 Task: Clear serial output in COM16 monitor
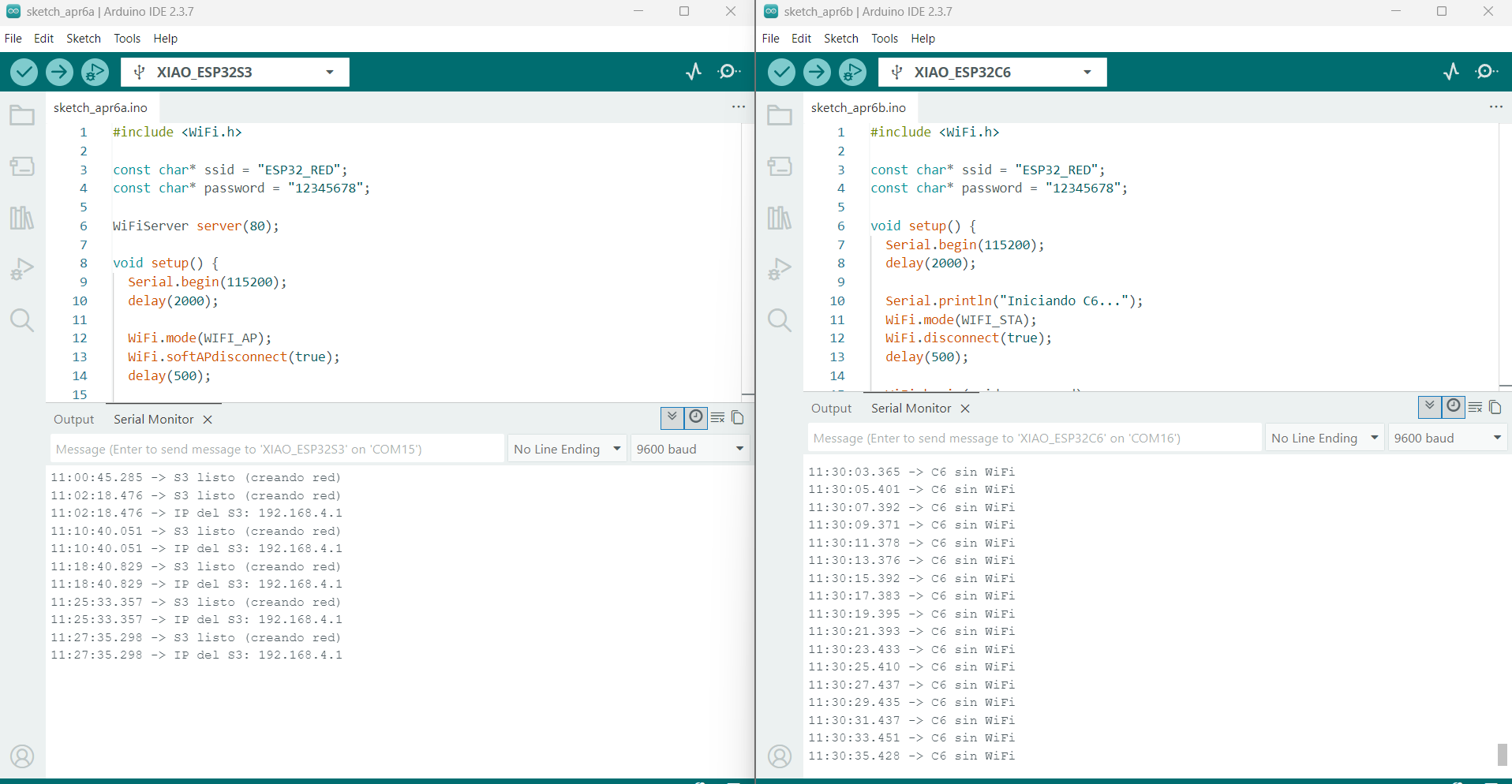tap(1475, 407)
